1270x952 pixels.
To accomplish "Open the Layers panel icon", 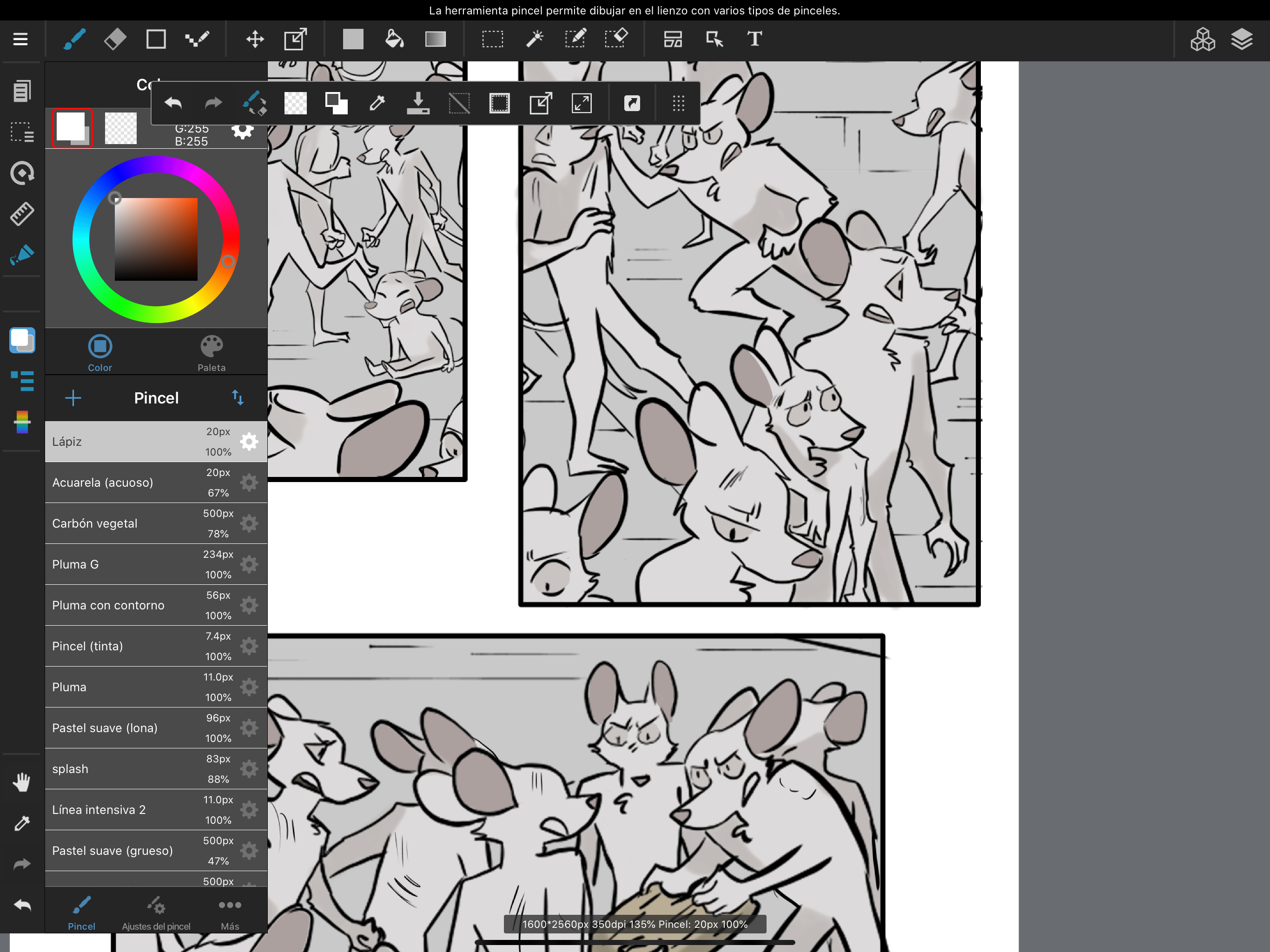I will [1241, 39].
